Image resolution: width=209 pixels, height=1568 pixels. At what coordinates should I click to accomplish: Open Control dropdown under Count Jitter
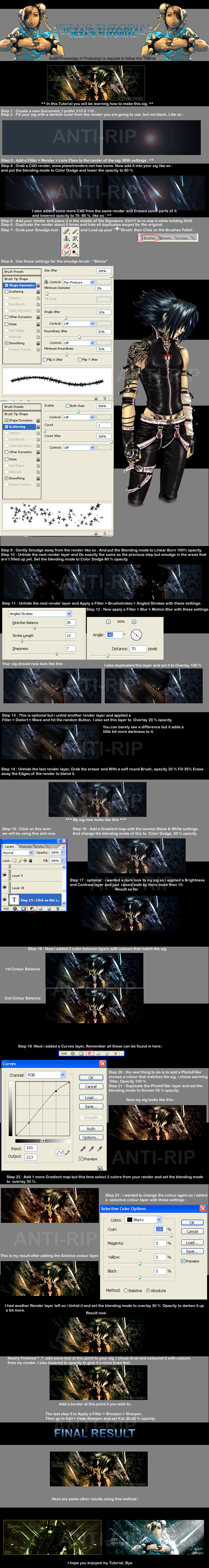click(79, 447)
